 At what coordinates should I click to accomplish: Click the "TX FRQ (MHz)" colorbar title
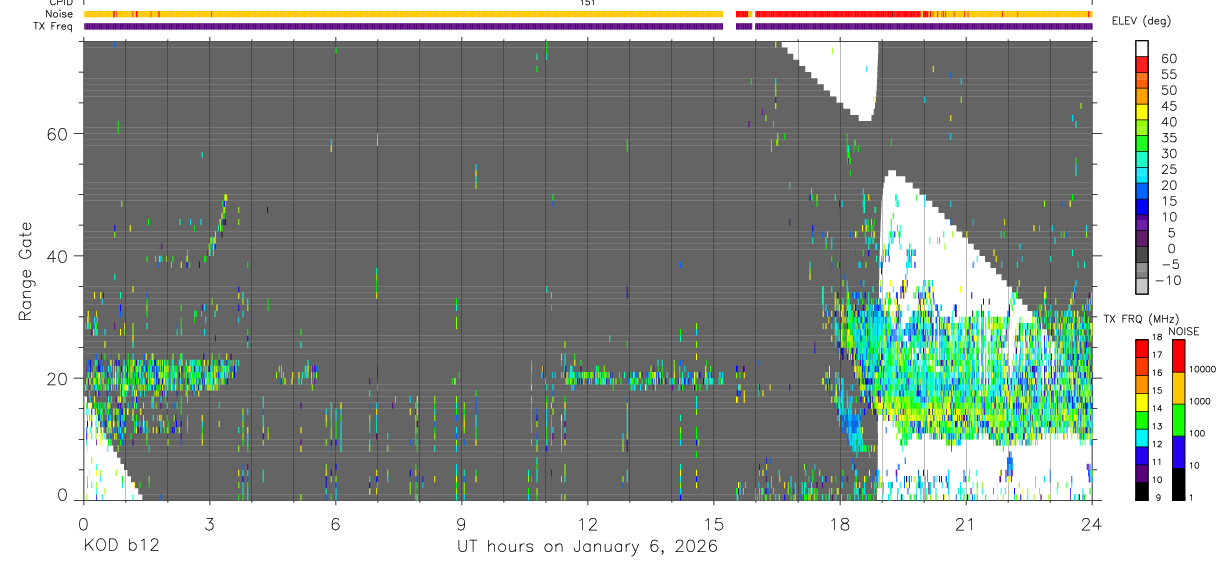click(1141, 318)
